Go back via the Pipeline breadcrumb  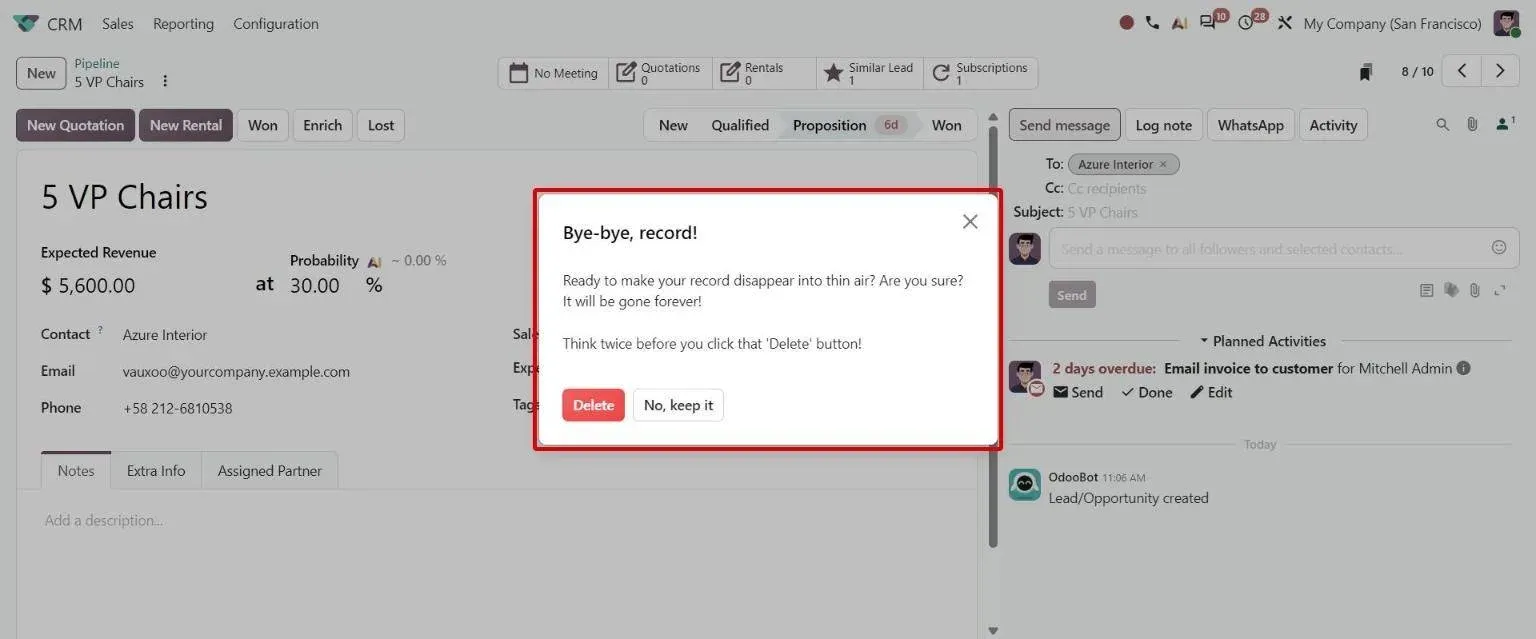[96, 63]
